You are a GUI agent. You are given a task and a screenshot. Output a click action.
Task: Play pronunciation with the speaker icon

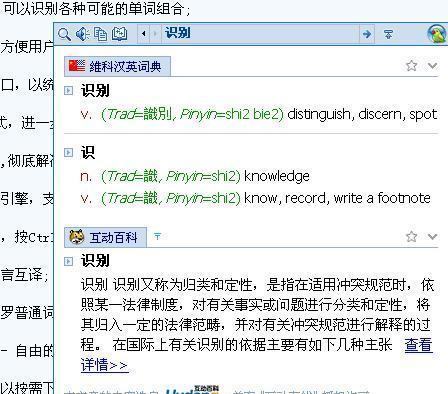(x=82, y=34)
